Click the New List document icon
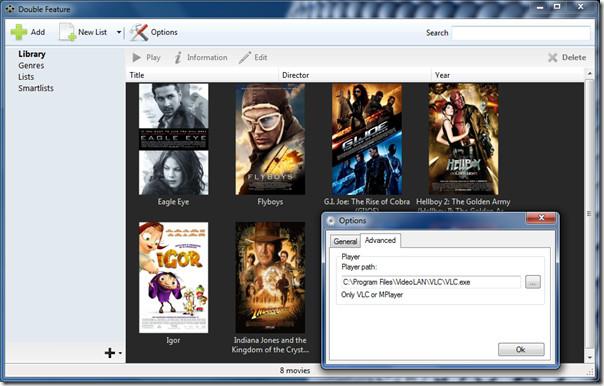604x386 pixels. coord(67,32)
